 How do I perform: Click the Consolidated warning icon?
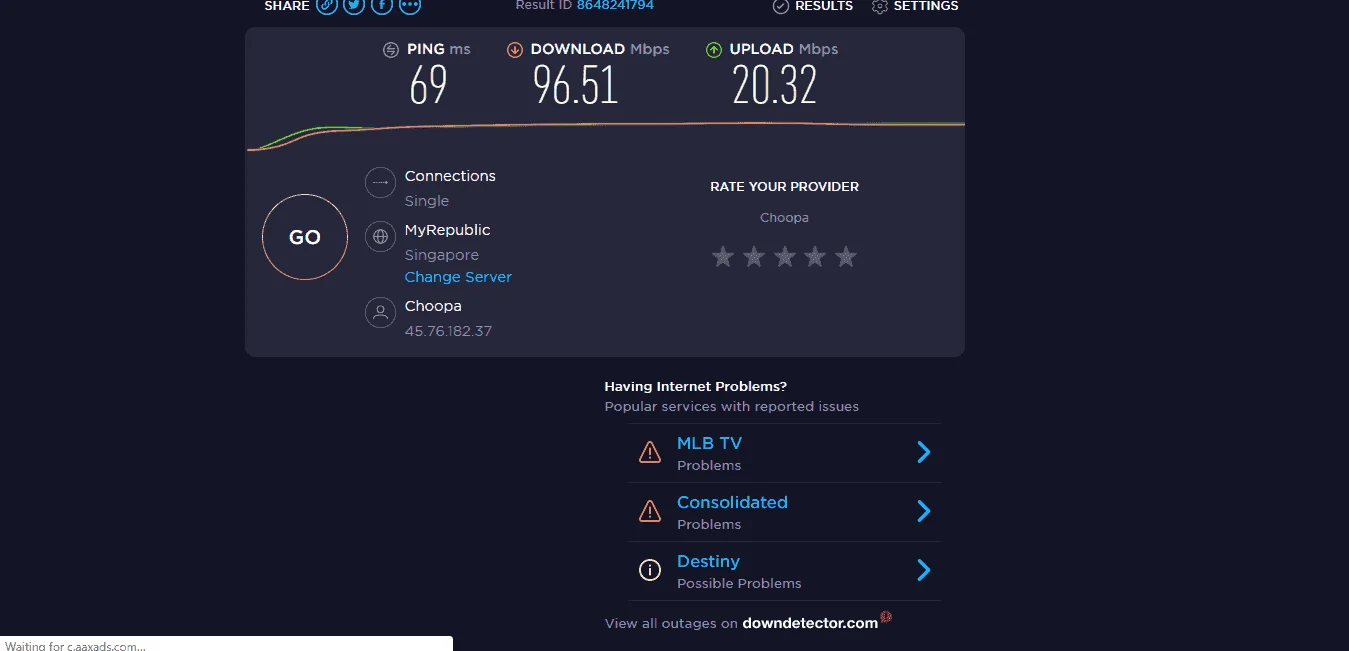(650, 511)
